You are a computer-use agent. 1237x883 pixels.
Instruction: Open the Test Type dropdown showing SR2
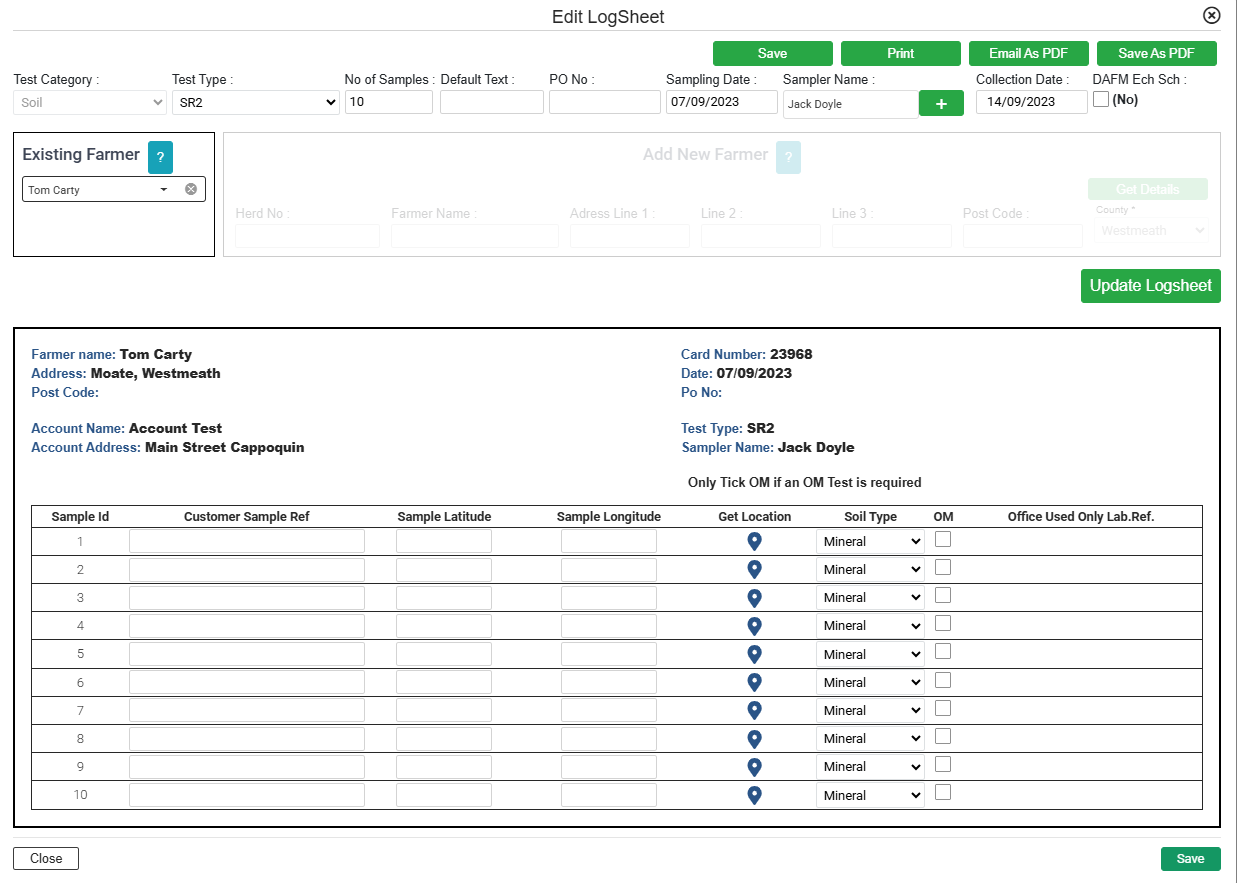coord(255,102)
